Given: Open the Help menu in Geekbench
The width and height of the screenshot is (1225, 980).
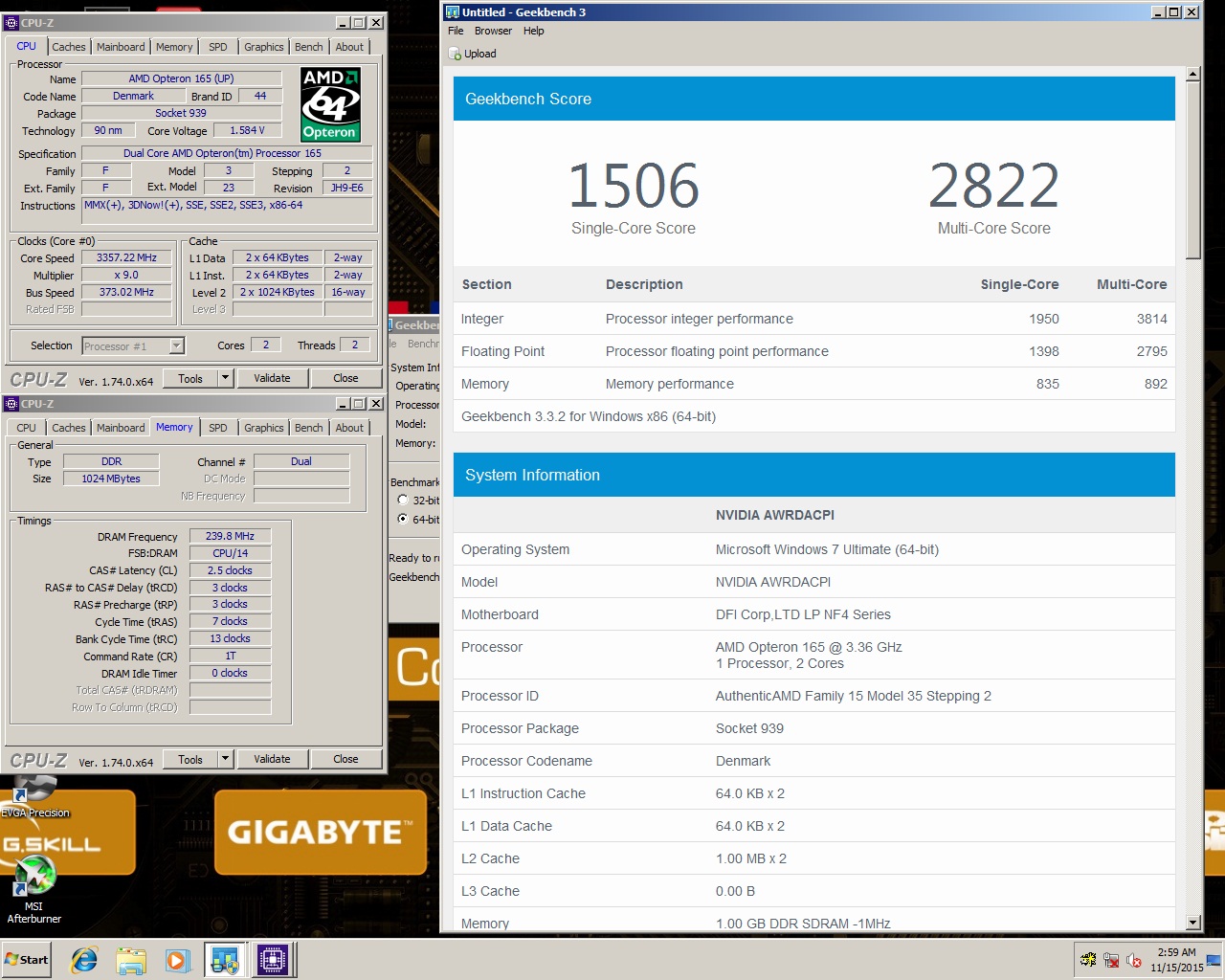Looking at the screenshot, I should 533,31.
